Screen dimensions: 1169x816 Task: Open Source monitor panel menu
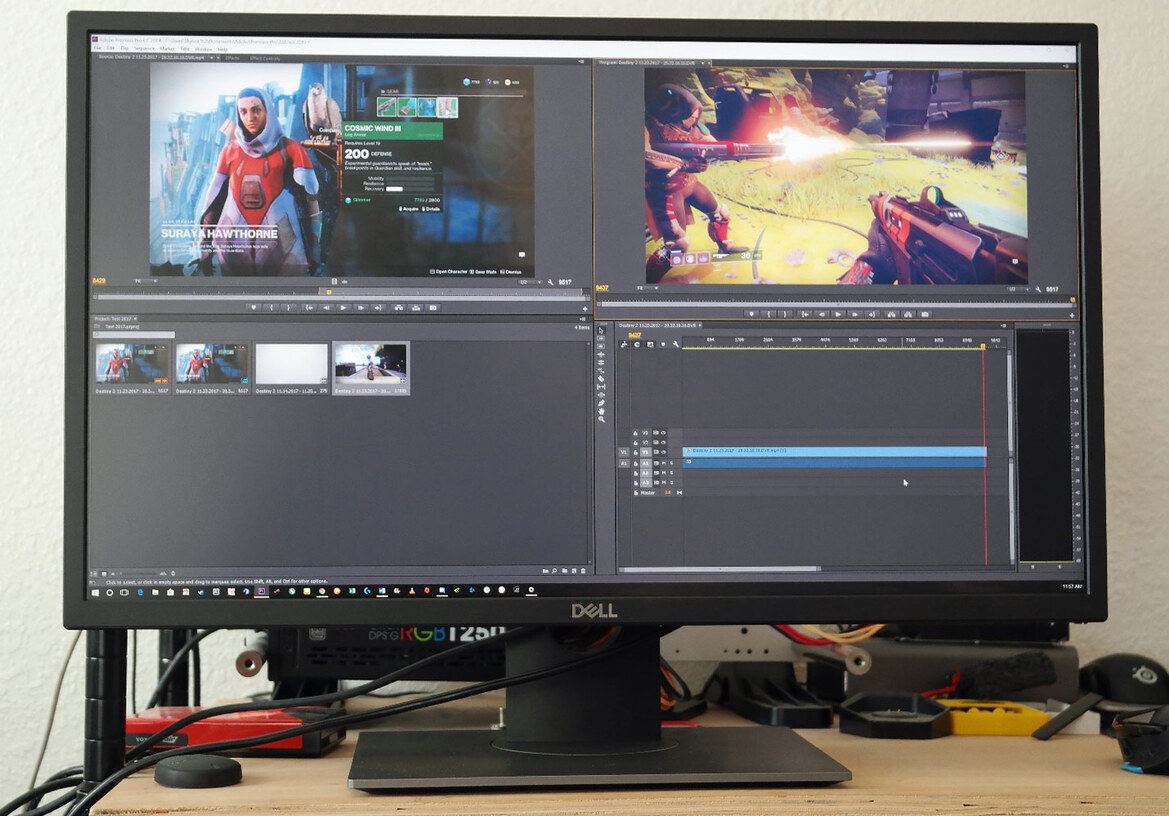[x=581, y=62]
